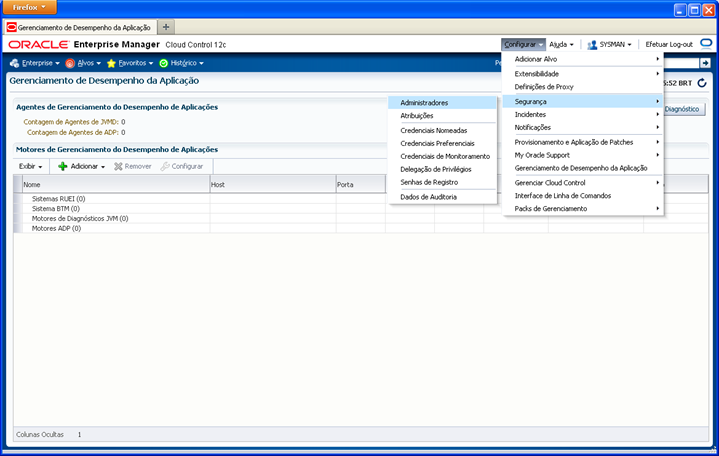719x456 pixels.
Task: Select Definições de Proxy
Action: click(x=583, y=87)
